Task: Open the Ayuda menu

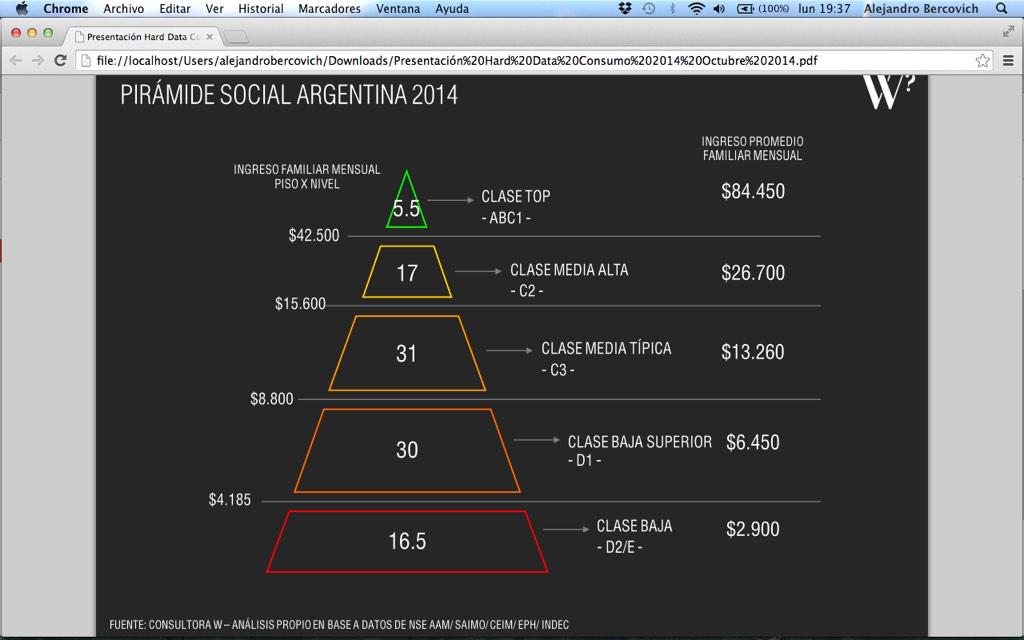Action: point(452,8)
